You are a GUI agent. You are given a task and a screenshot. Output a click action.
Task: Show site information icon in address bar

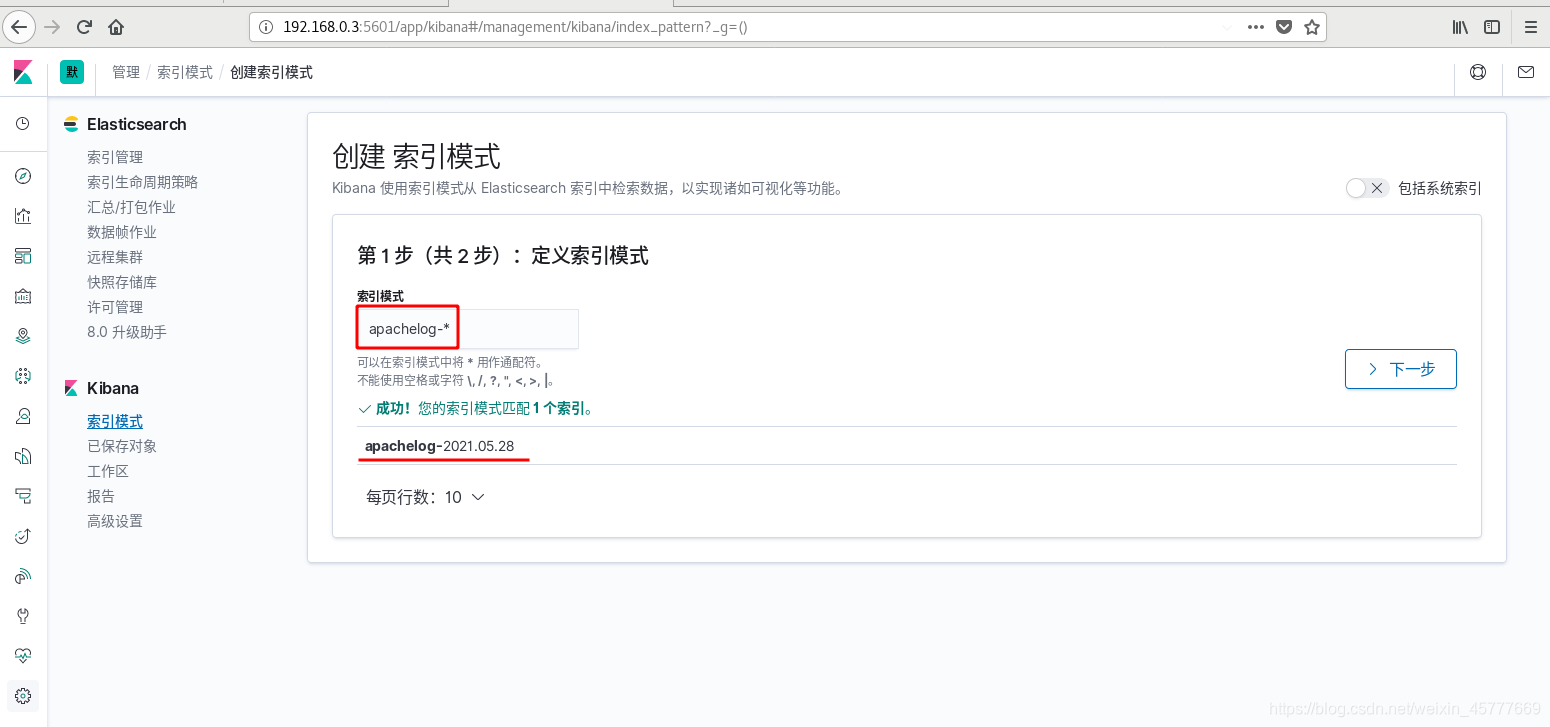(266, 27)
